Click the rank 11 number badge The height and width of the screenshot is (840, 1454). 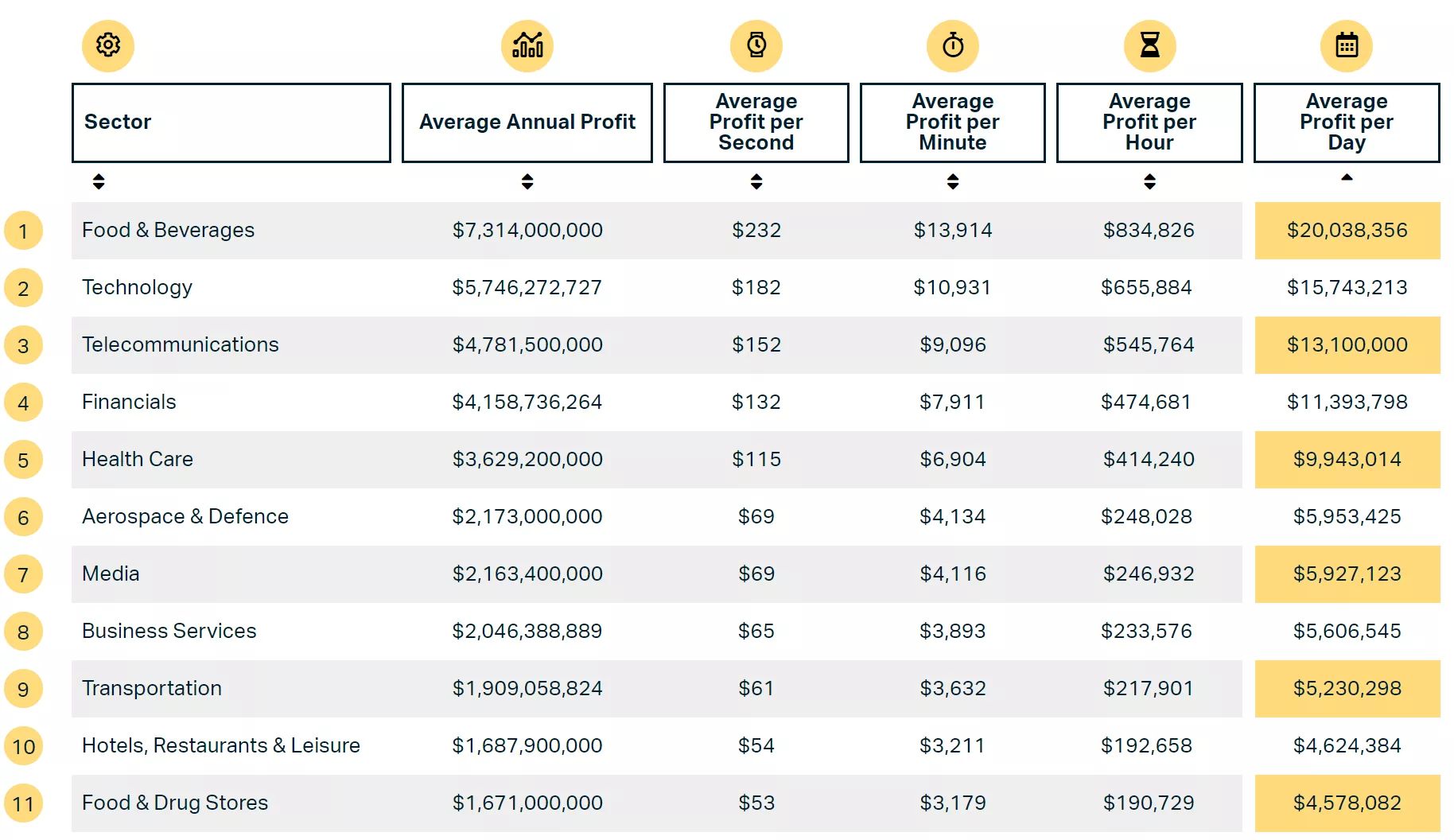click(x=23, y=804)
